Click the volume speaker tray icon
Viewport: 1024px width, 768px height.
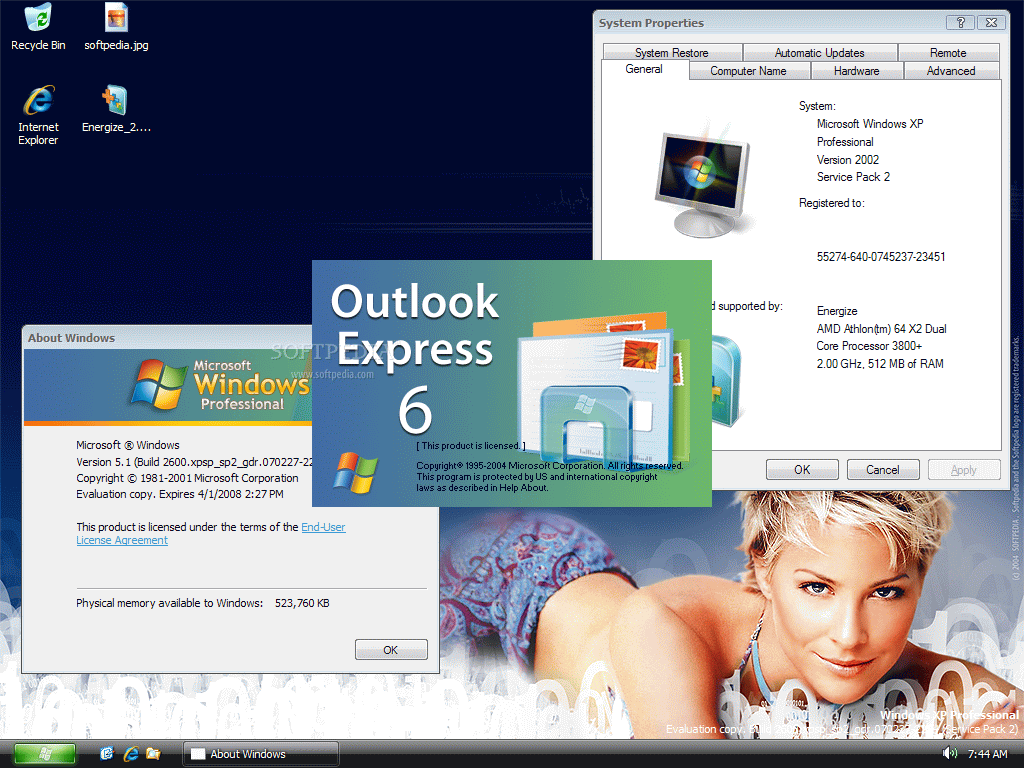[950, 754]
